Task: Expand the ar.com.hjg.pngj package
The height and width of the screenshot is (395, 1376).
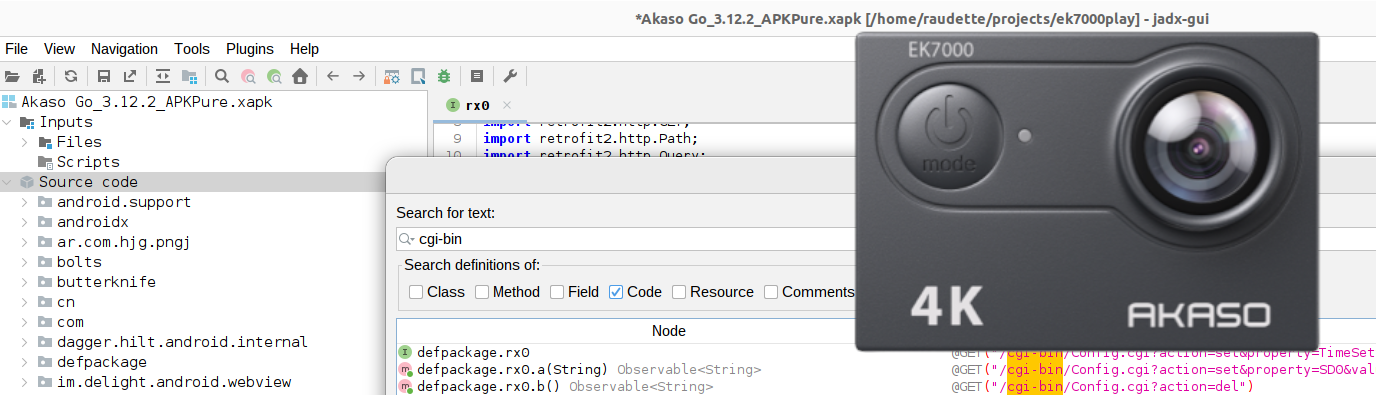Action: [26, 242]
